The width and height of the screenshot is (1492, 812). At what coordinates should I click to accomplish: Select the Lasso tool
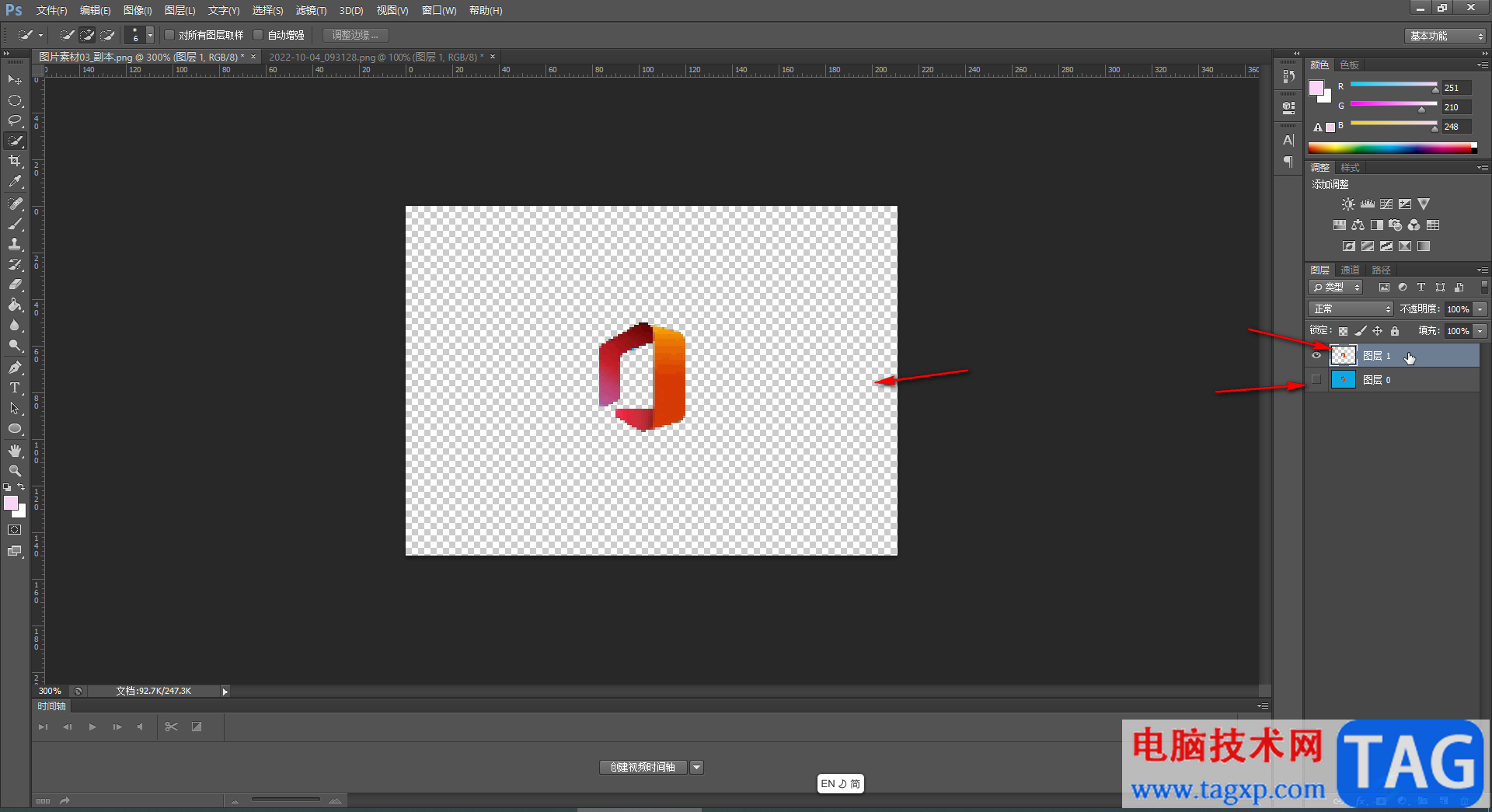click(15, 120)
